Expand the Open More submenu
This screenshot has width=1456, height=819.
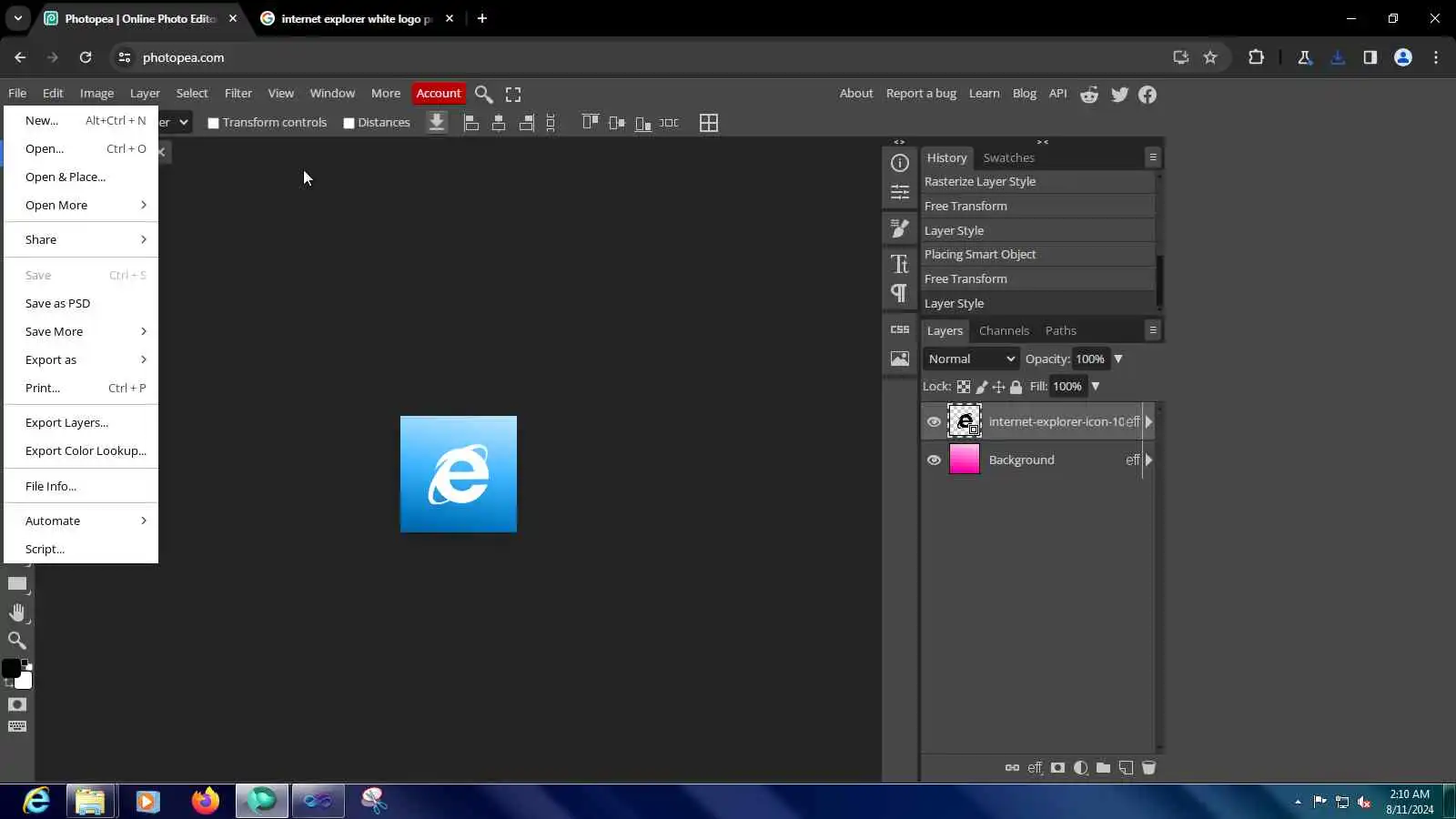(x=81, y=206)
